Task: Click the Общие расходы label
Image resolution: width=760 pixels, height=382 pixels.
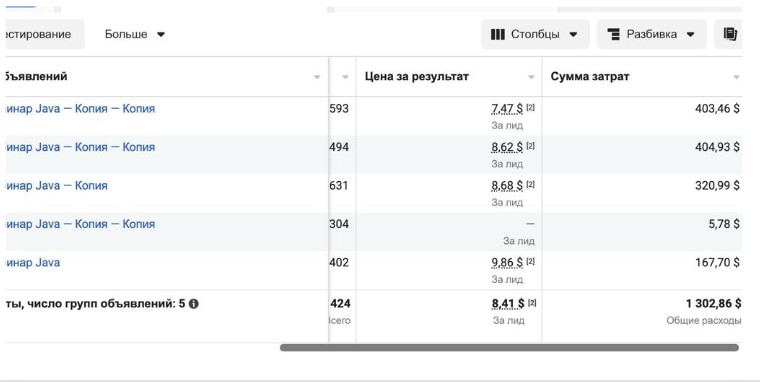Action: [704, 320]
